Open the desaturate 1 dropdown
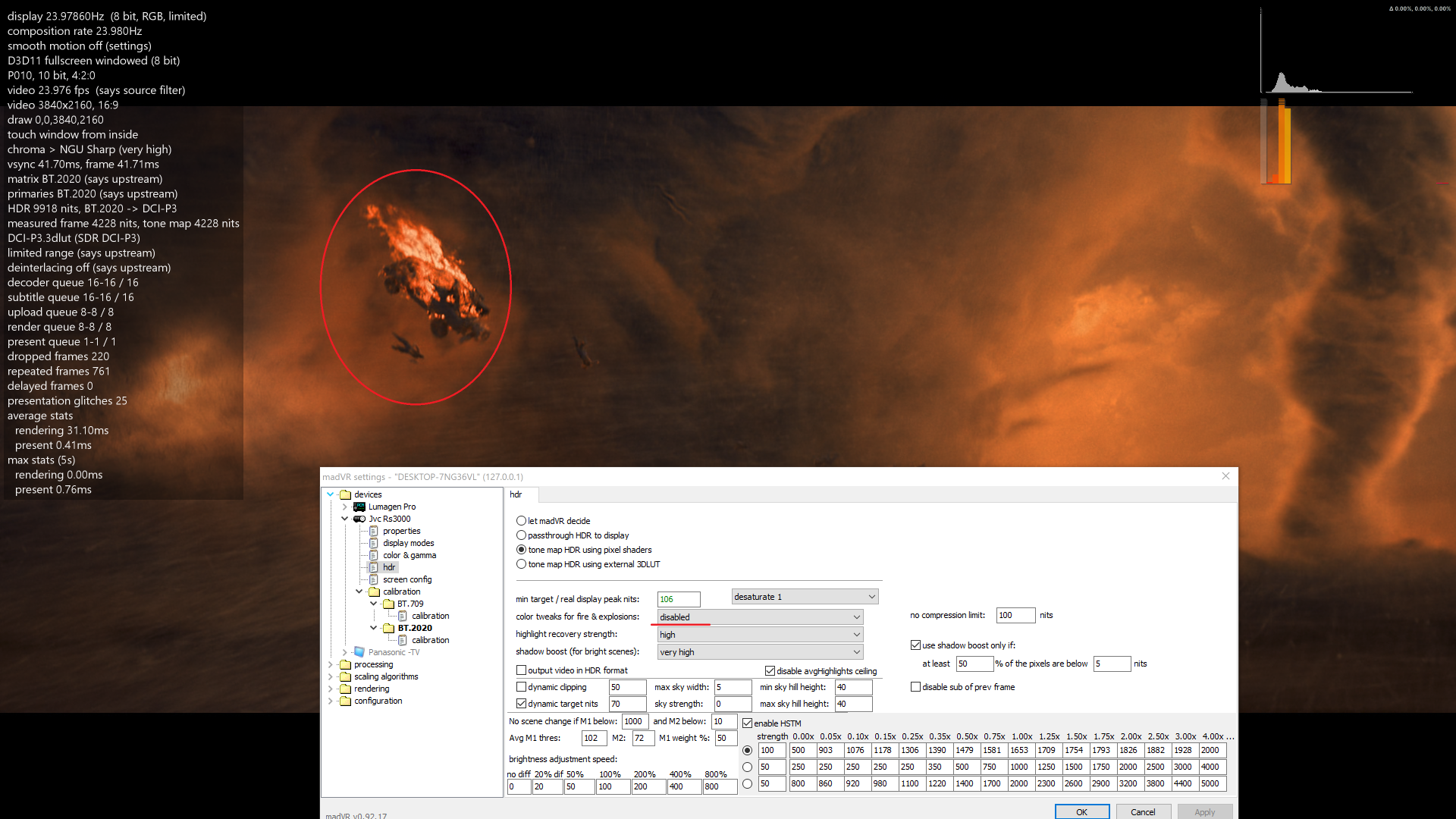Viewport: 1456px width, 819px height. [x=805, y=597]
